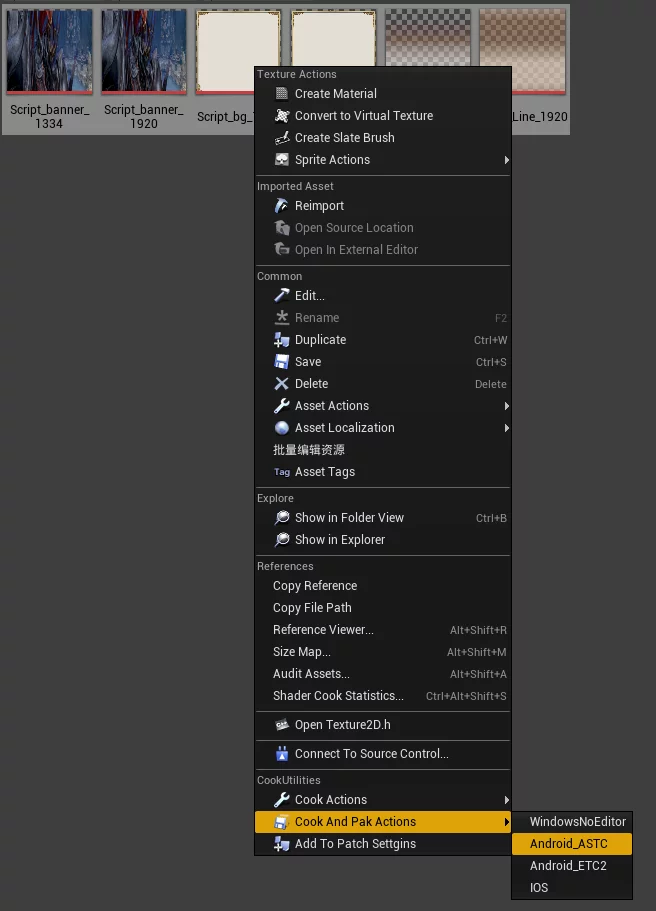Click the Delete X icon

click(x=282, y=384)
